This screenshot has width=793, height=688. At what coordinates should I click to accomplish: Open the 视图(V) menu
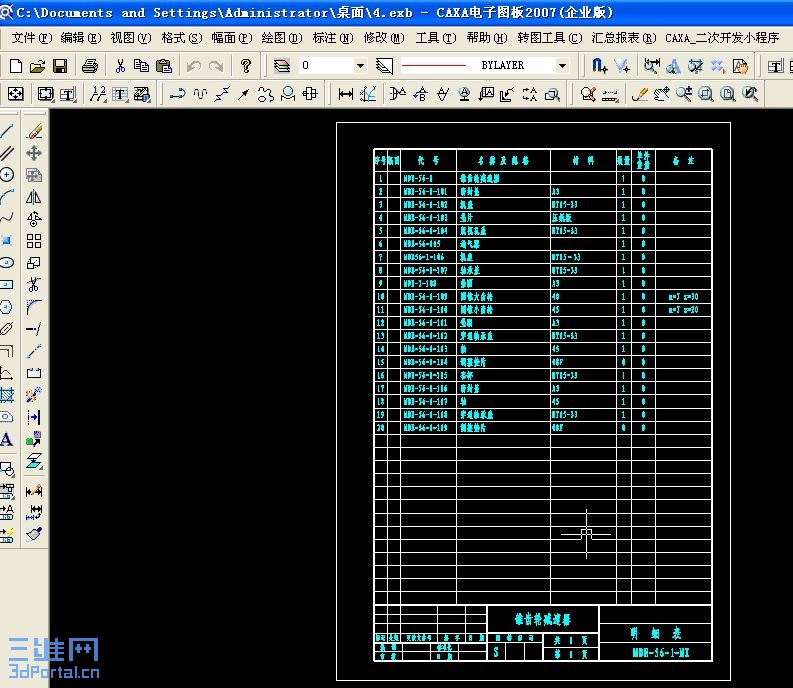pyautogui.click(x=131, y=38)
